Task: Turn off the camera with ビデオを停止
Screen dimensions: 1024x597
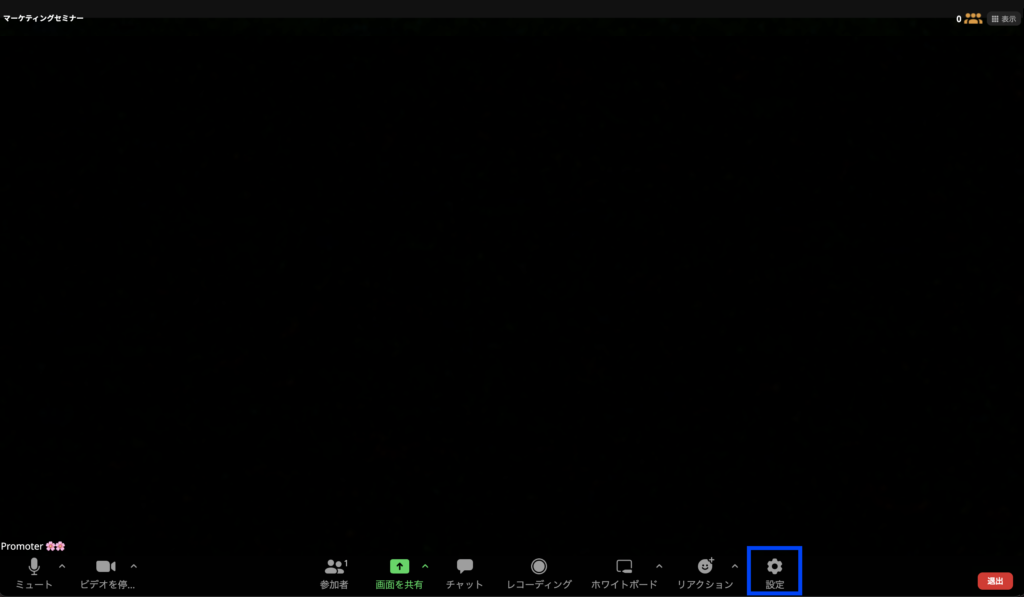Action: (106, 567)
